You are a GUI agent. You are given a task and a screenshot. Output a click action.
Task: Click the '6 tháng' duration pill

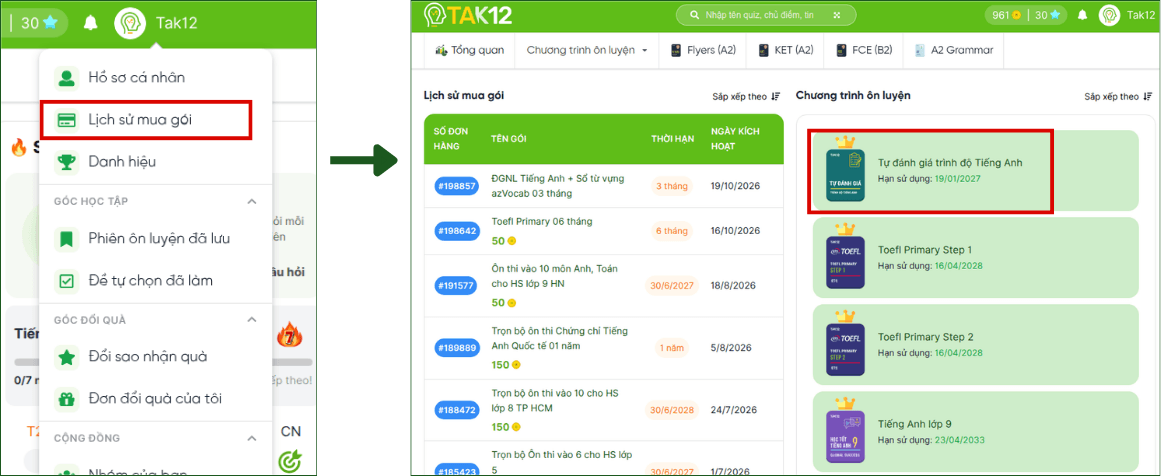(671, 231)
